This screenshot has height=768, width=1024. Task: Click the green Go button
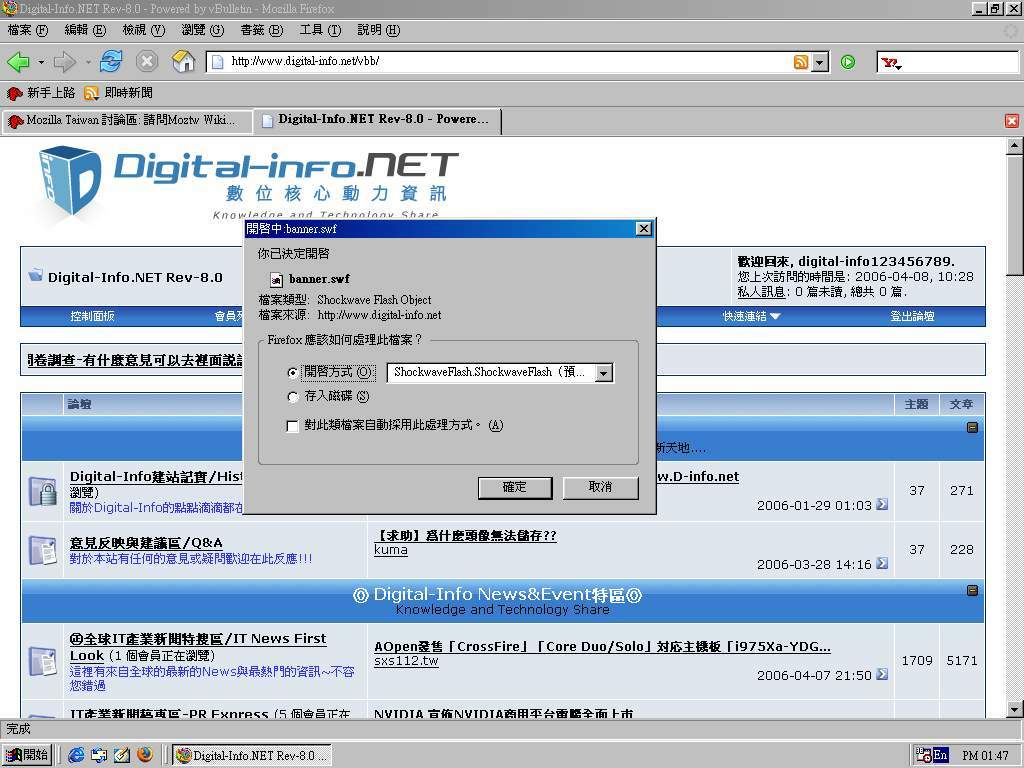848,62
